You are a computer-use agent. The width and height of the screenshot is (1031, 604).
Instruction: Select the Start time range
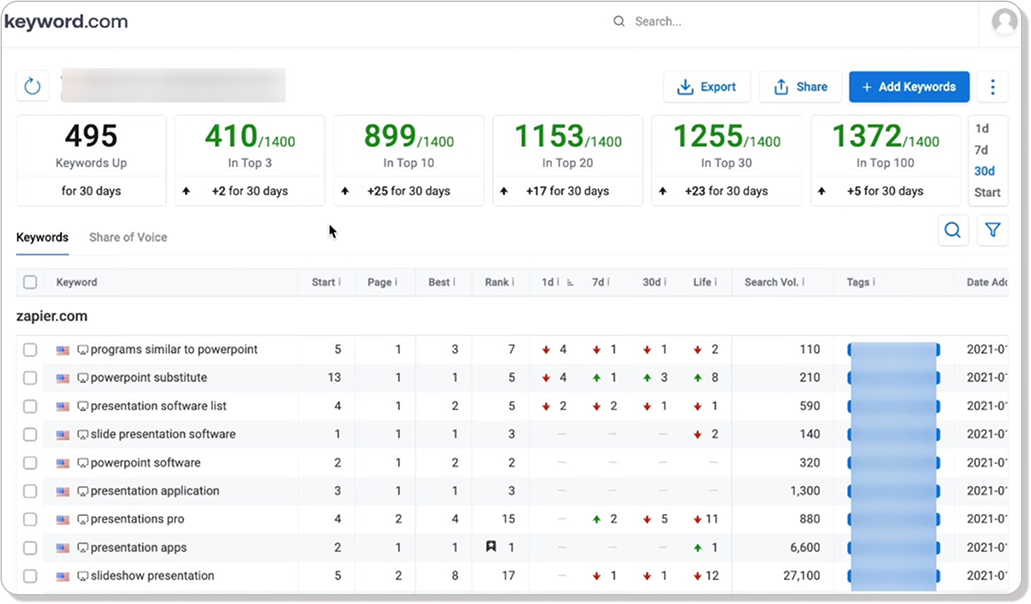click(987, 193)
